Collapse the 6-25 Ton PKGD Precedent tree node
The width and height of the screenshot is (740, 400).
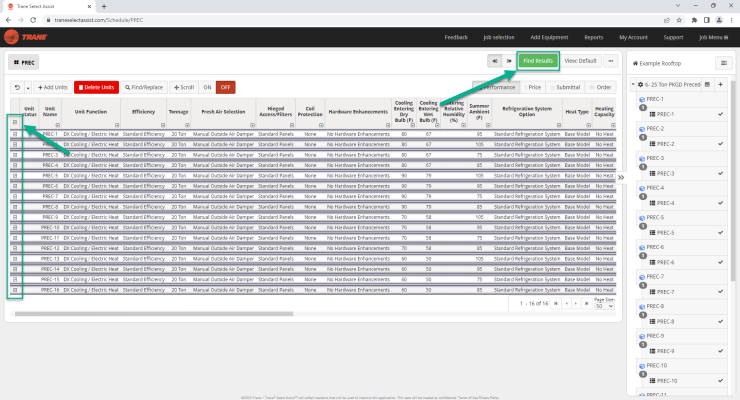(x=633, y=84)
